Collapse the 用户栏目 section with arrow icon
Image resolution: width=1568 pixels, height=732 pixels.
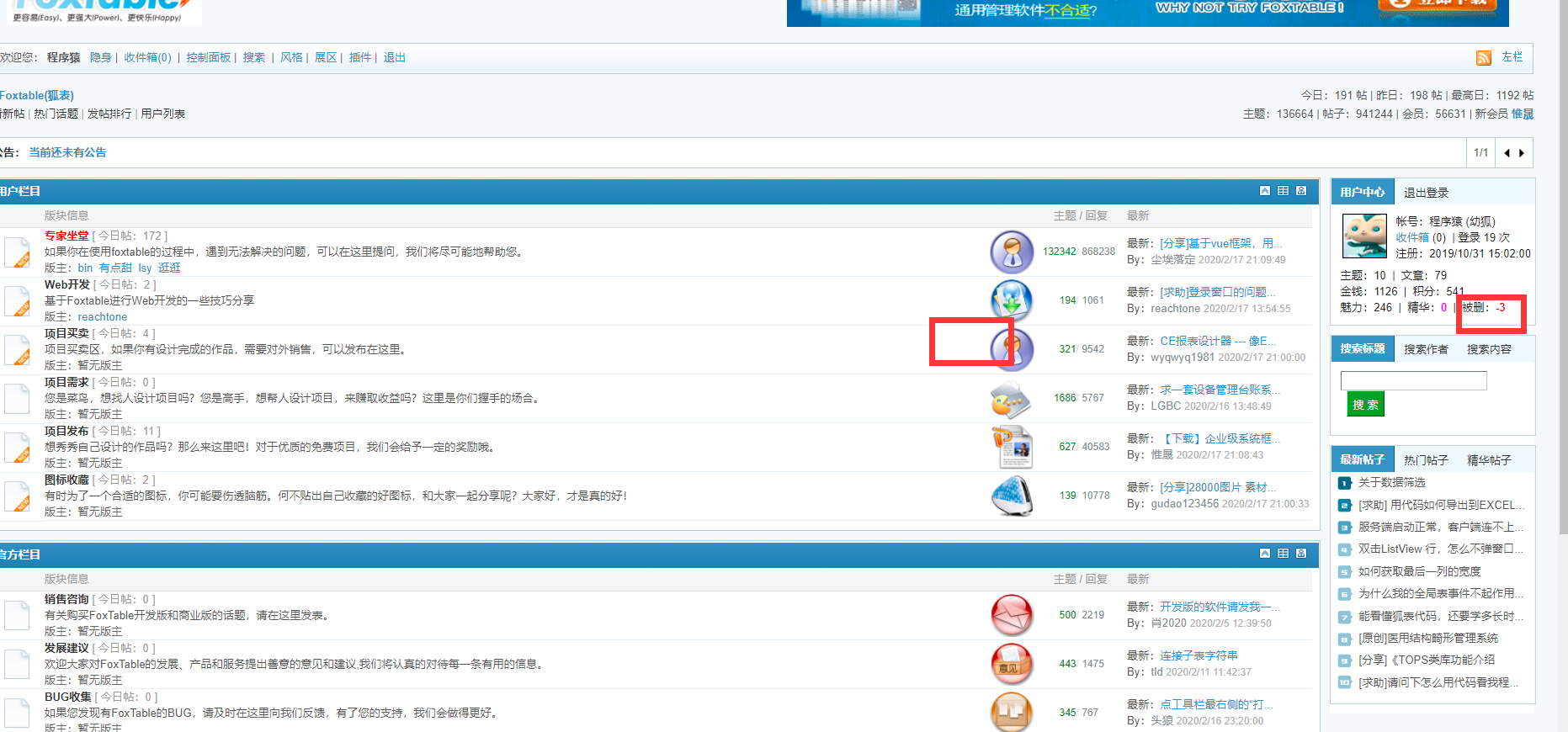pos(1265,191)
